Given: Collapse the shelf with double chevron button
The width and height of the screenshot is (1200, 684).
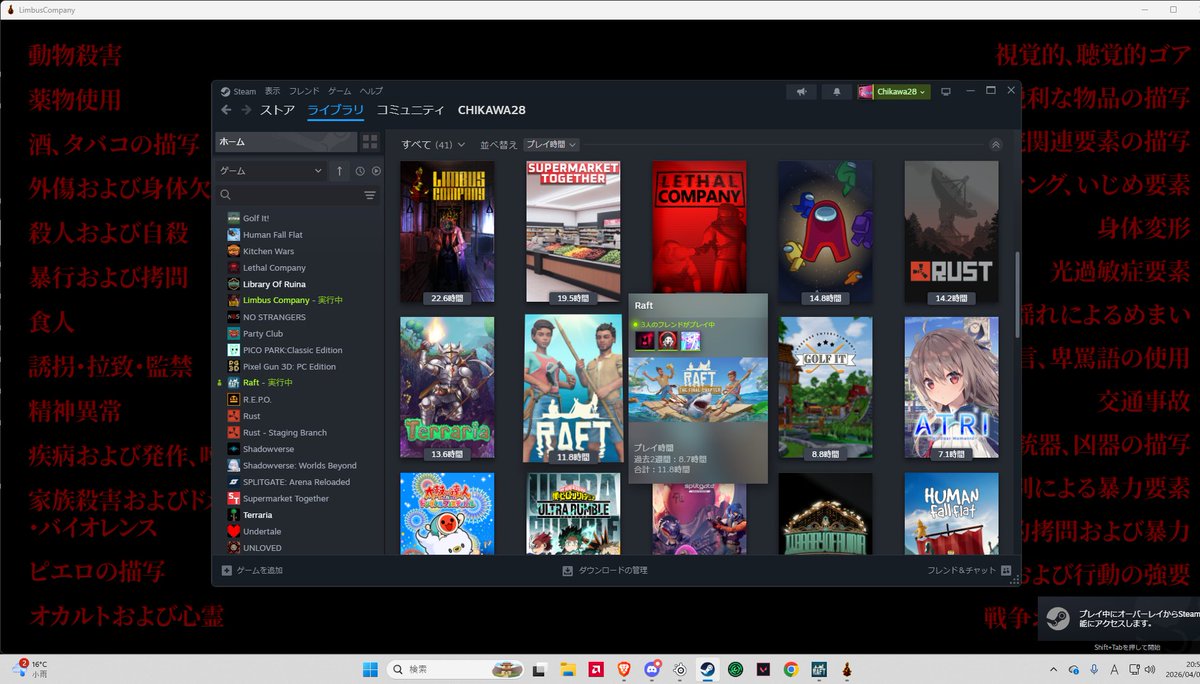Looking at the screenshot, I should 995,145.
